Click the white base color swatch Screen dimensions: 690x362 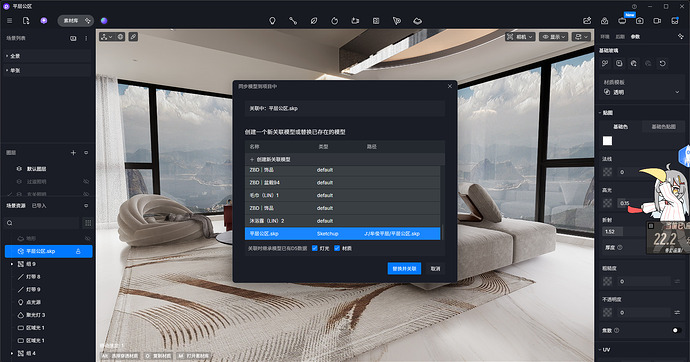[607, 141]
